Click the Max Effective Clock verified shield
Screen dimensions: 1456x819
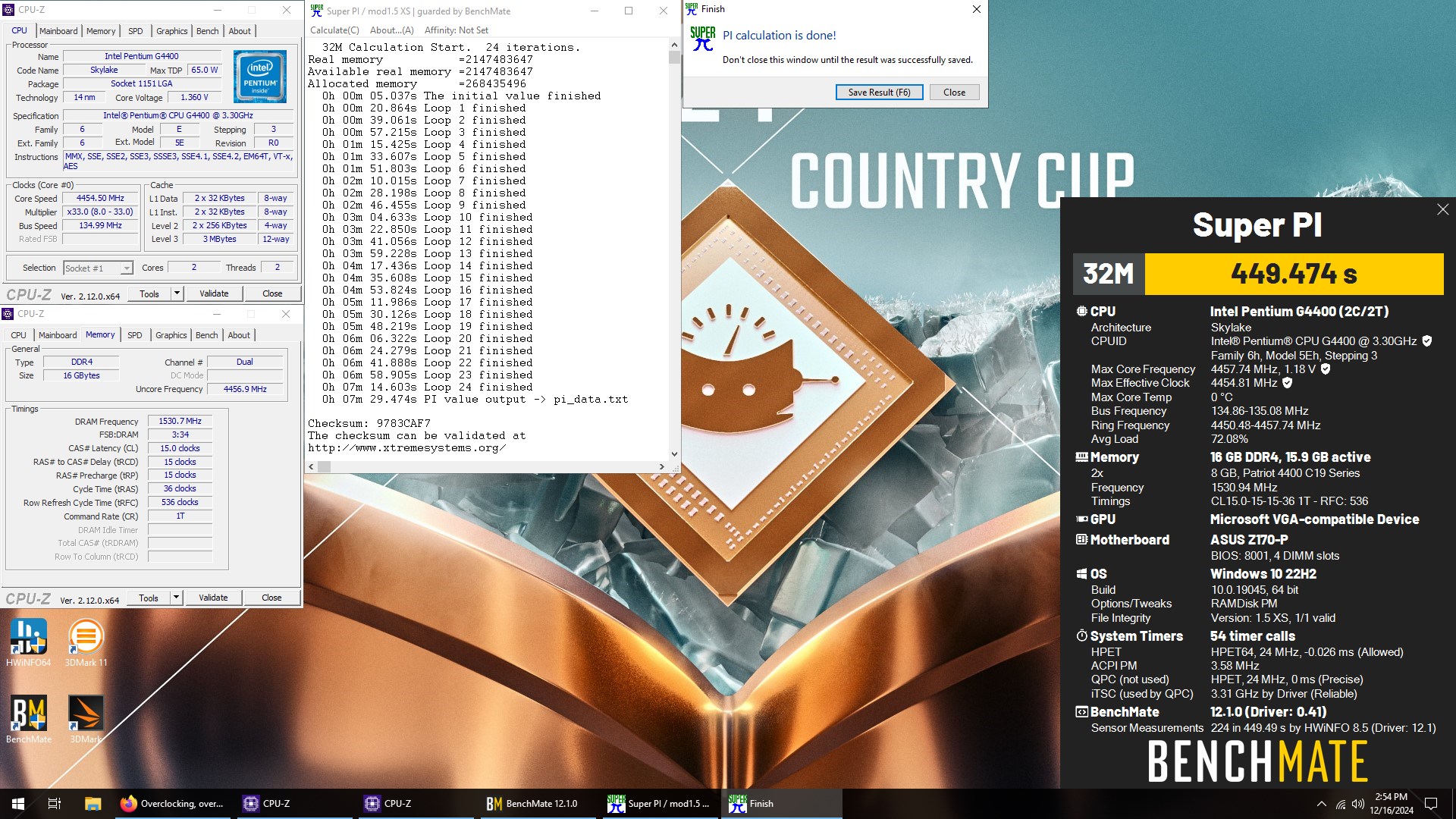click(1287, 383)
